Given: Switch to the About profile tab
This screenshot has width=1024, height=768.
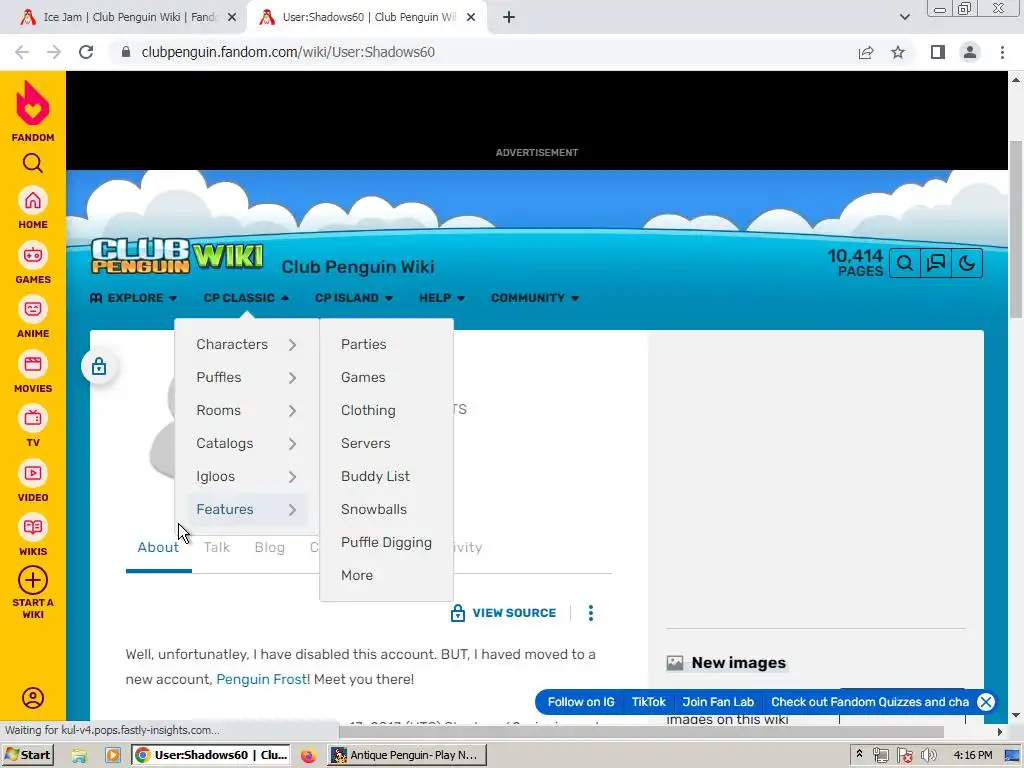Looking at the screenshot, I should [x=158, y=547].
